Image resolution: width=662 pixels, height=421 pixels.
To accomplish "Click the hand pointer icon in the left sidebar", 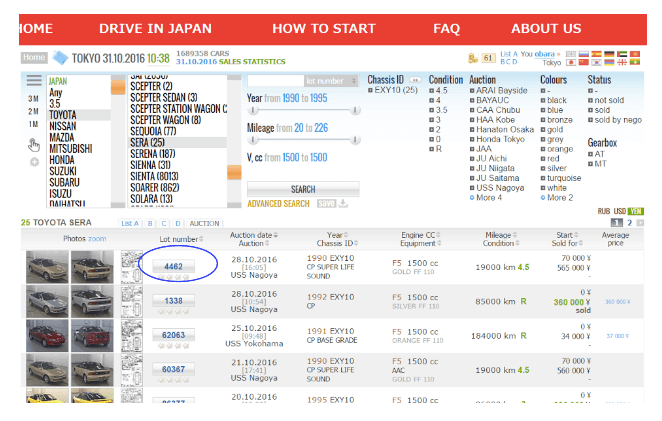I will click(34, 145).
